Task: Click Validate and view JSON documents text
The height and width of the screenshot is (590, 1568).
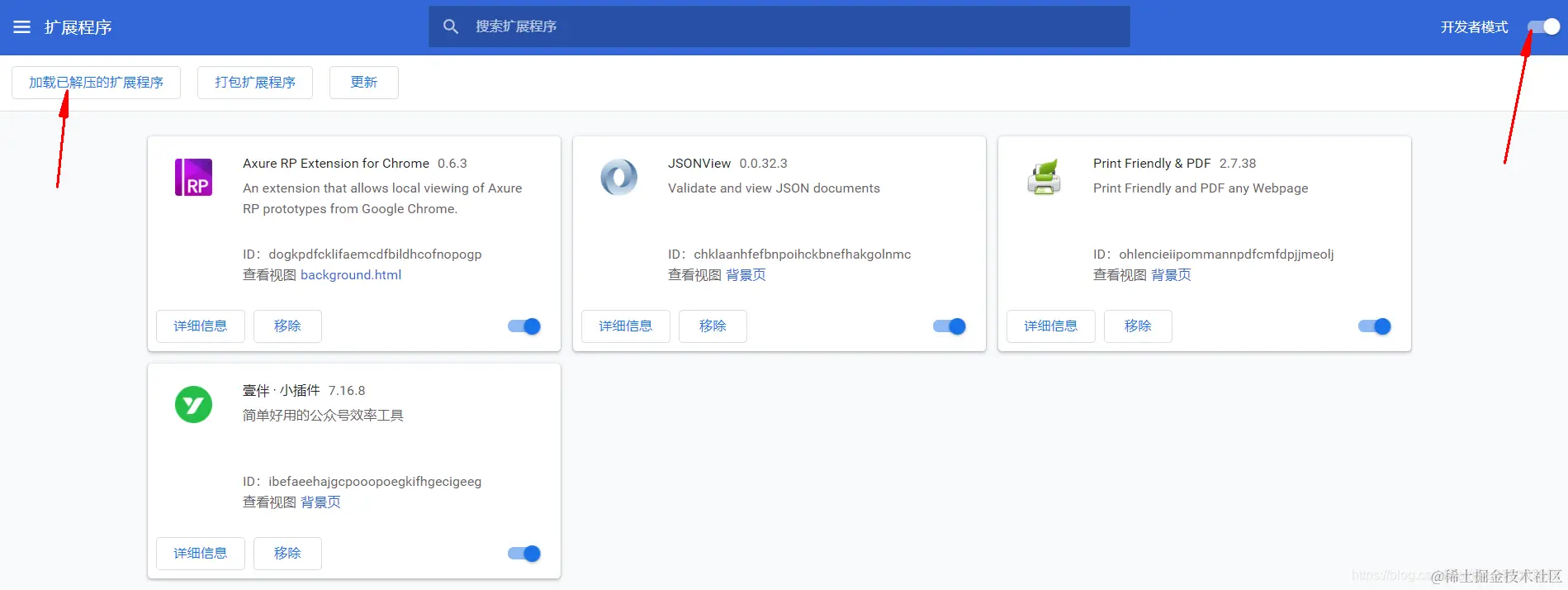Action: pyautogui.click(x=774, y=188)
